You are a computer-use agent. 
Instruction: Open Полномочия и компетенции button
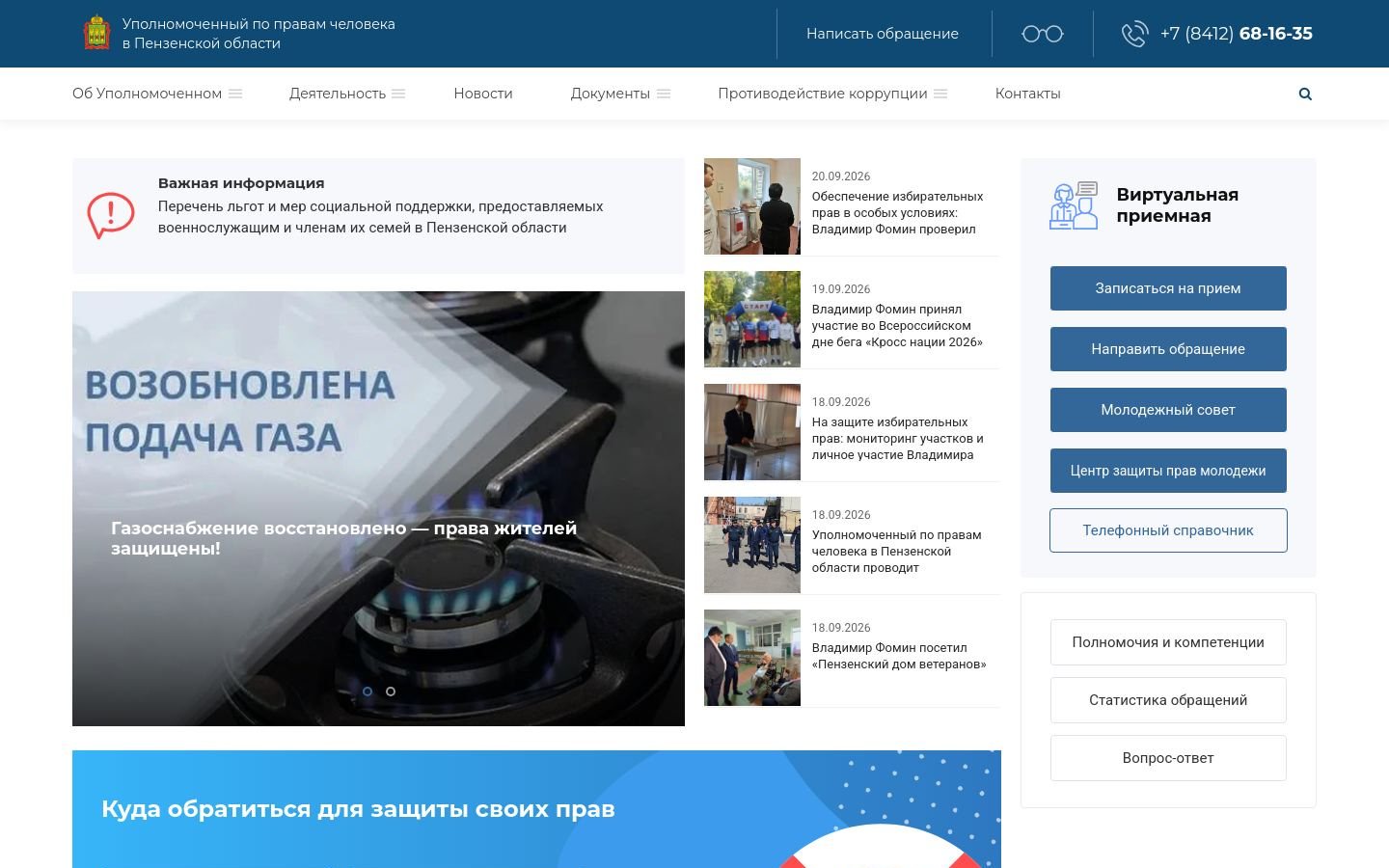[x=1168, y=642]
